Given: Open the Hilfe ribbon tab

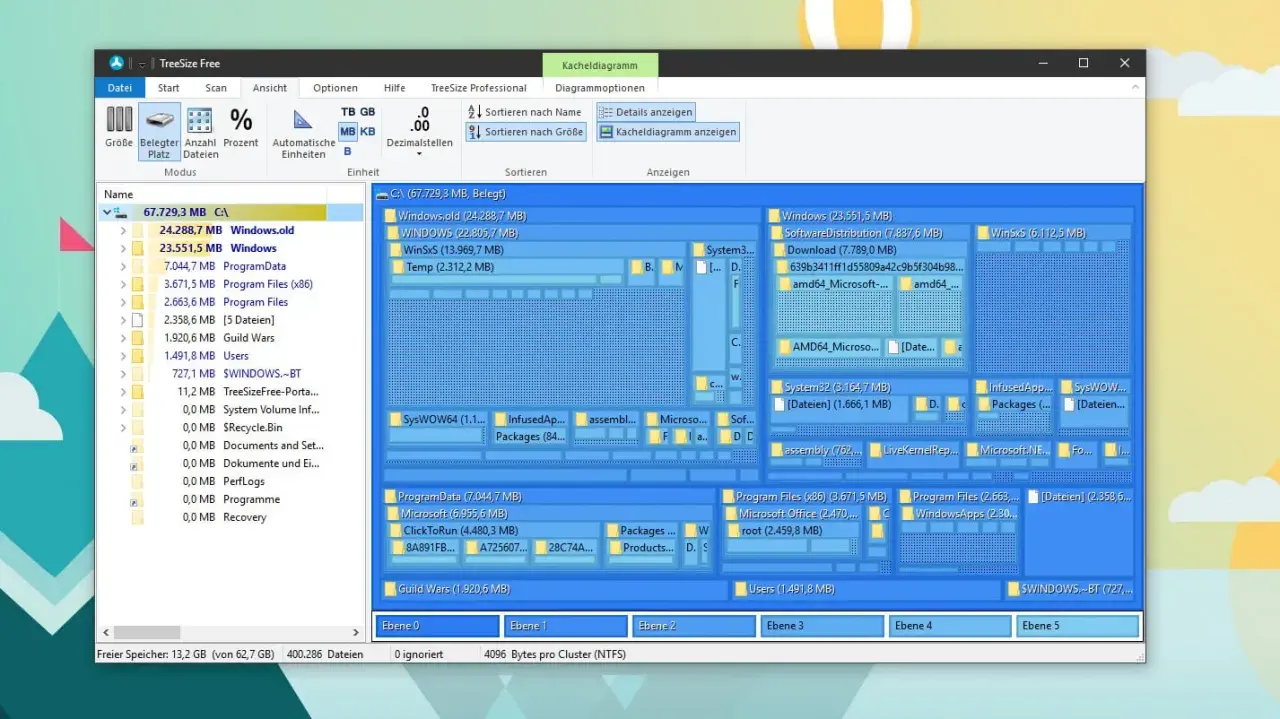Looking at the screenshot, I should (x=395, y=88).
